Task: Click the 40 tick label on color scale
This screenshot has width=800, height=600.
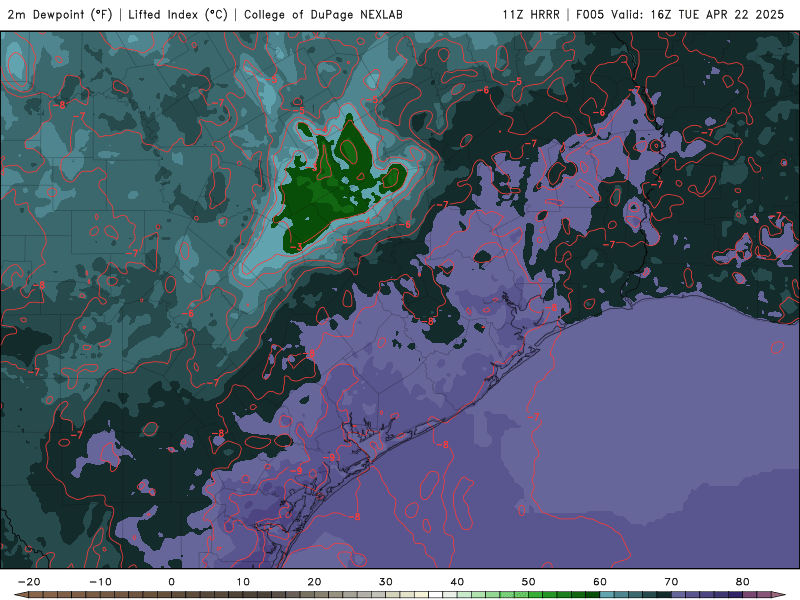Action: 457,582
